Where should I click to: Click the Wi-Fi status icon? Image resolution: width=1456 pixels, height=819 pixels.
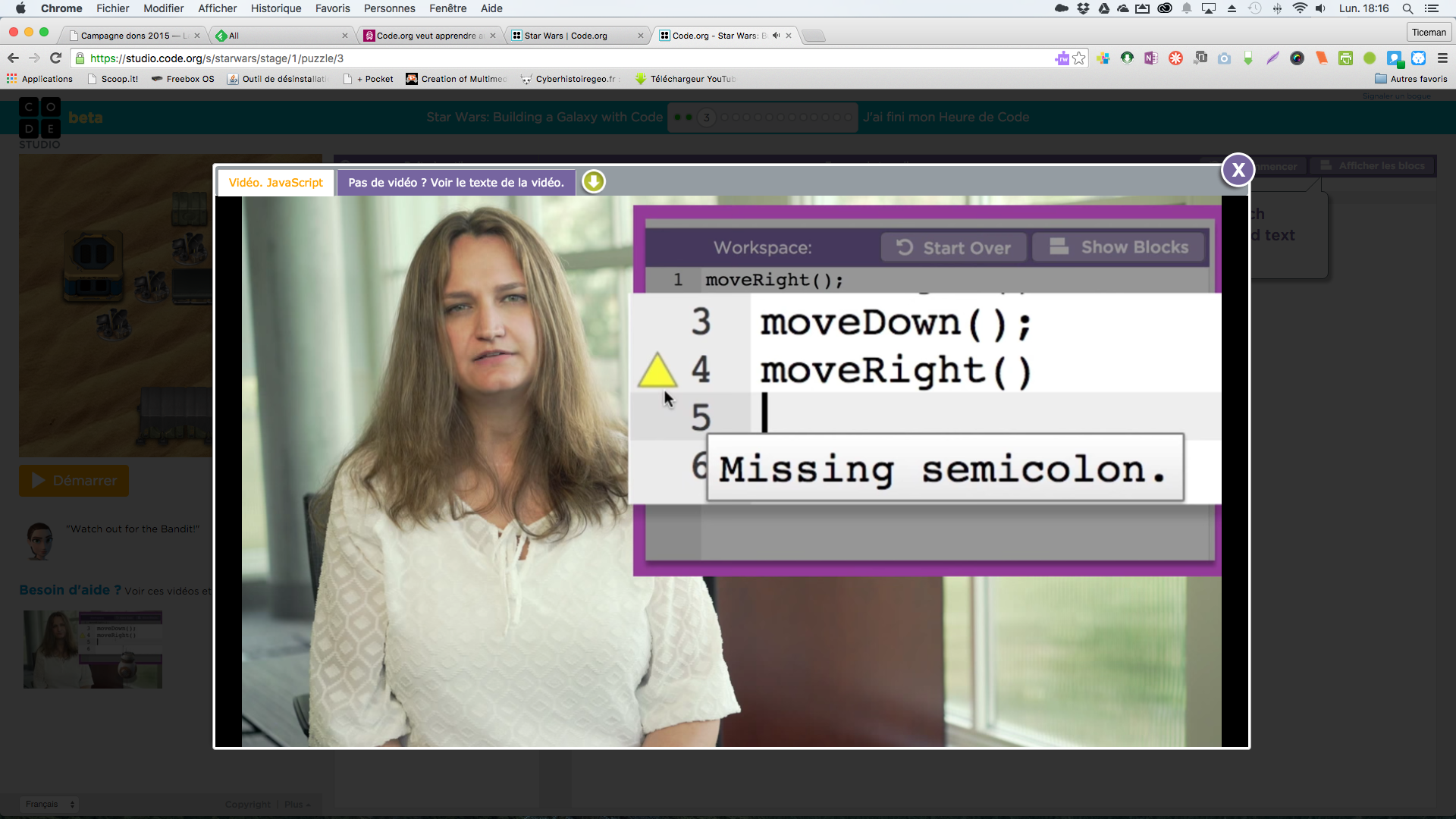(1300, 8)
